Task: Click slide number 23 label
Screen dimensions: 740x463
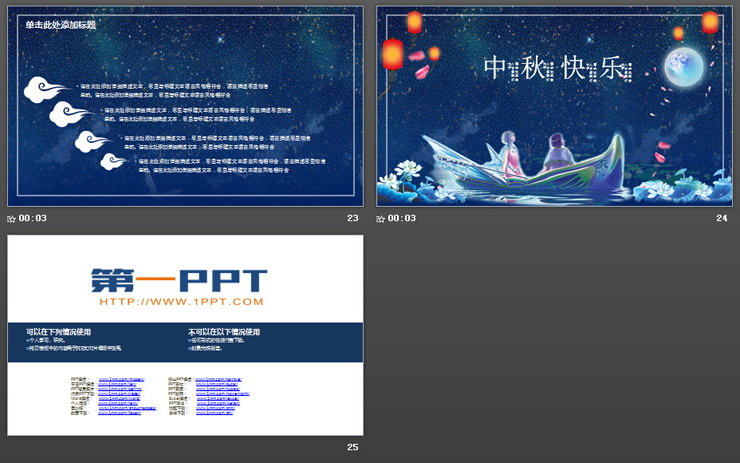Action: (x=353, y=218)
